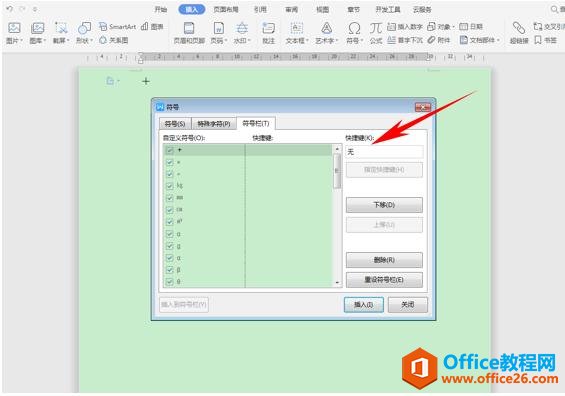
Task: Click the 公式 formula pi icon
Action: (376, 28)
